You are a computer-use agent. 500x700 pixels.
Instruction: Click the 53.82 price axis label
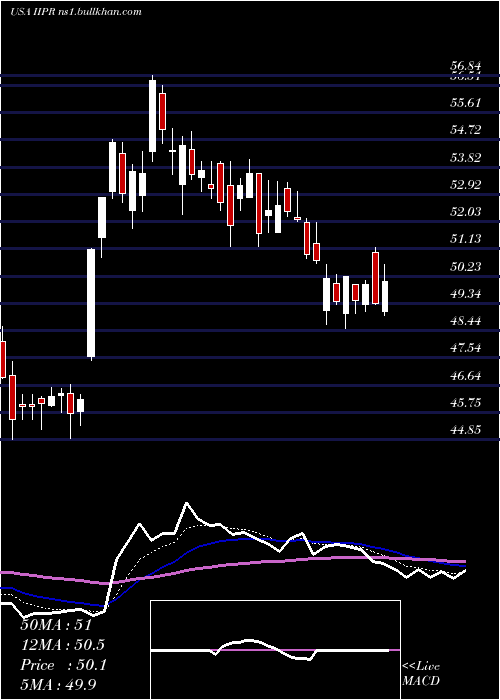[x=465, y=158]
